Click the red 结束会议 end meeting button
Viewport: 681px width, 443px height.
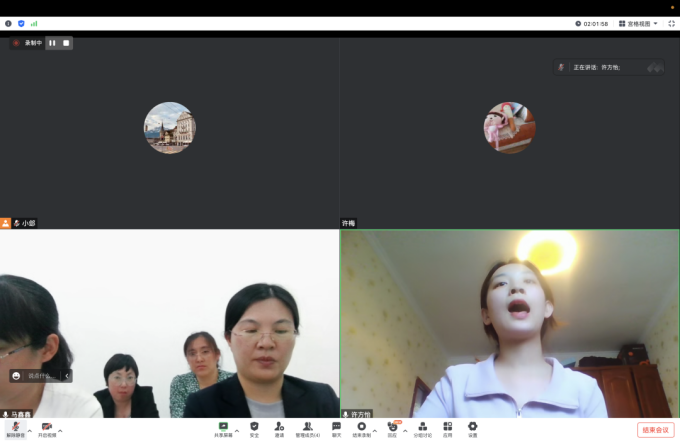coord(655,430)
